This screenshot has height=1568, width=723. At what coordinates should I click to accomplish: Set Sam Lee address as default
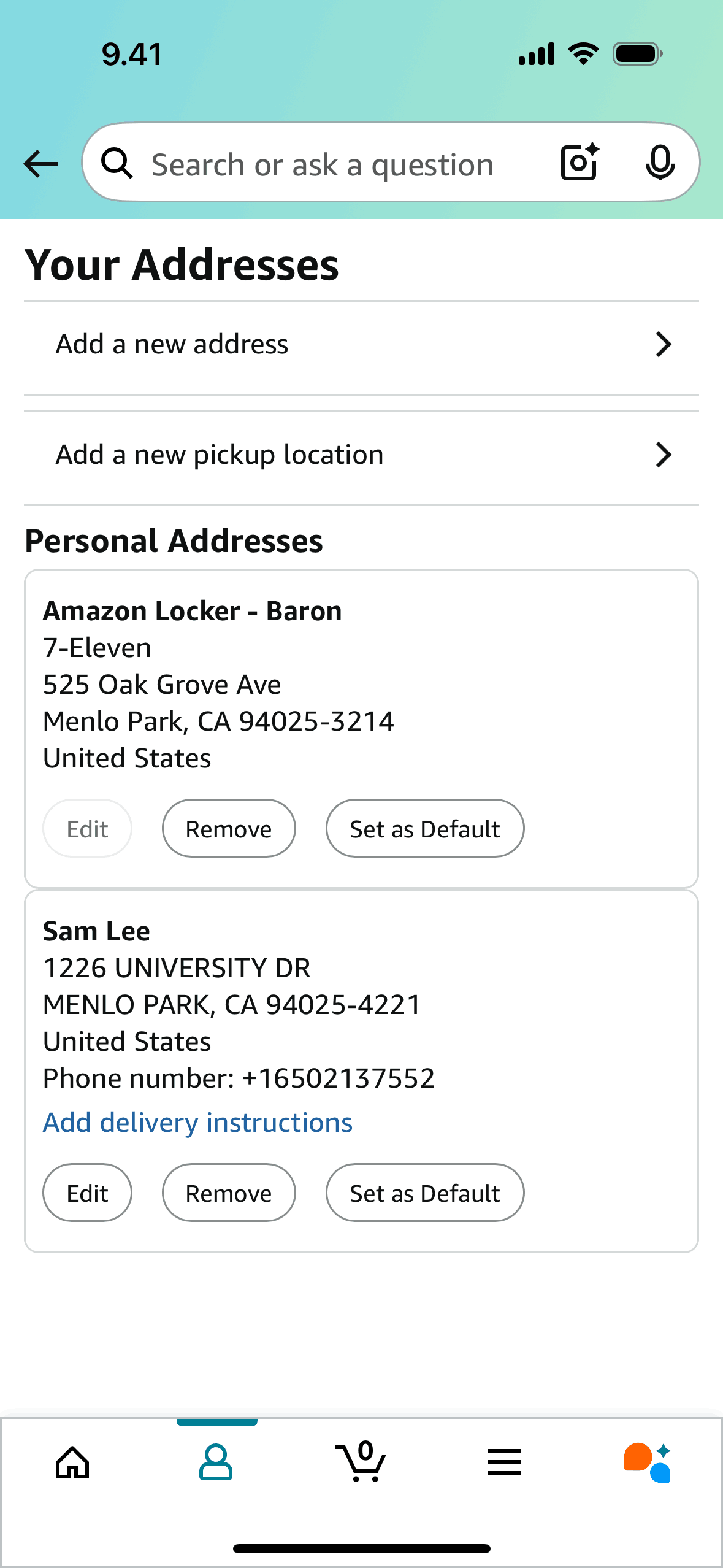(x=425, y=1193)
